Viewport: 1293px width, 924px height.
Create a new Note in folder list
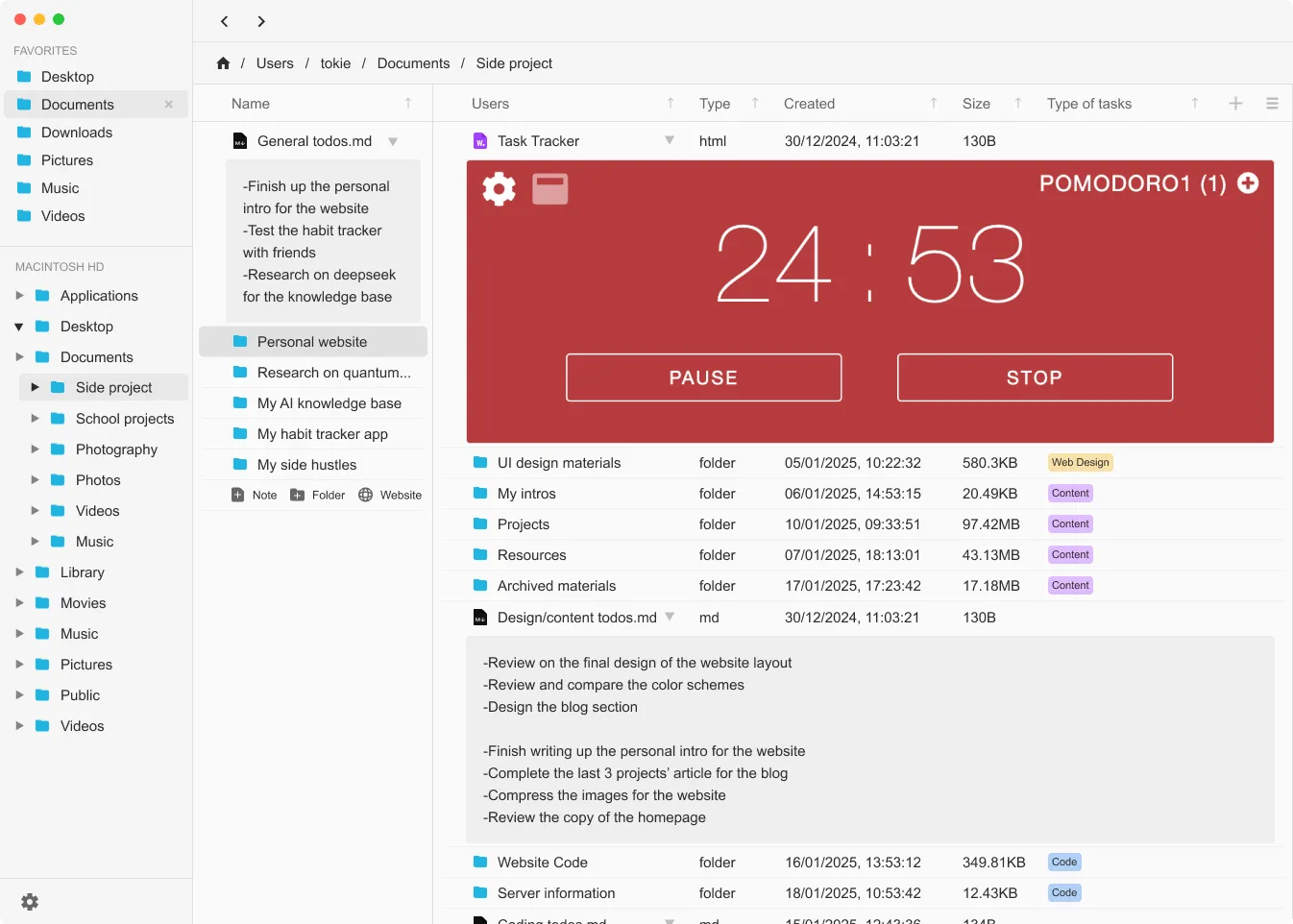pos(255,496)
